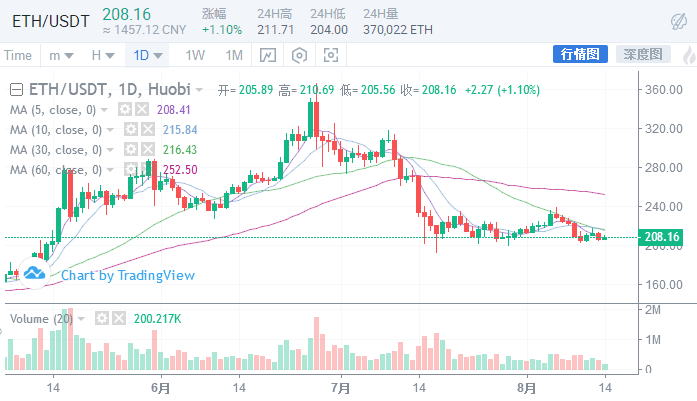Remove the Volume indicator
Image resolution: width=697 pixels, height=401 pixels.
pyautogui.click(x=119, y=318)
